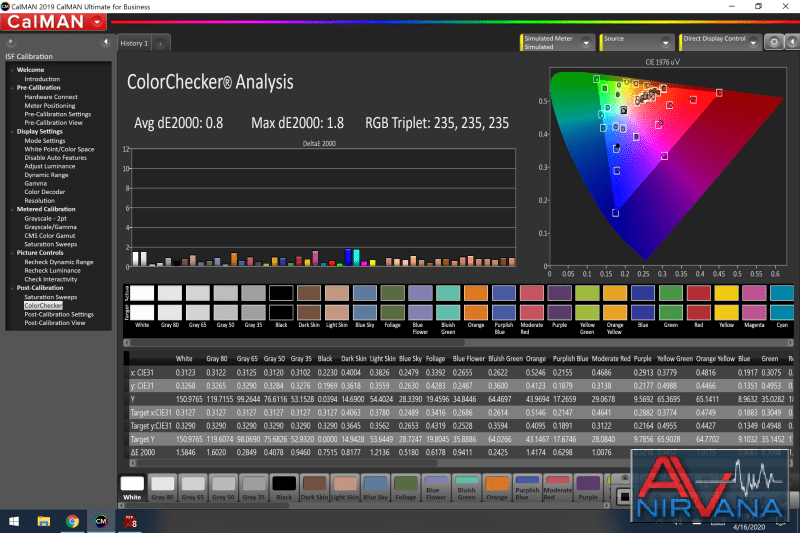Select the Yellow swatch in the comparison strip

pos(726,302)
